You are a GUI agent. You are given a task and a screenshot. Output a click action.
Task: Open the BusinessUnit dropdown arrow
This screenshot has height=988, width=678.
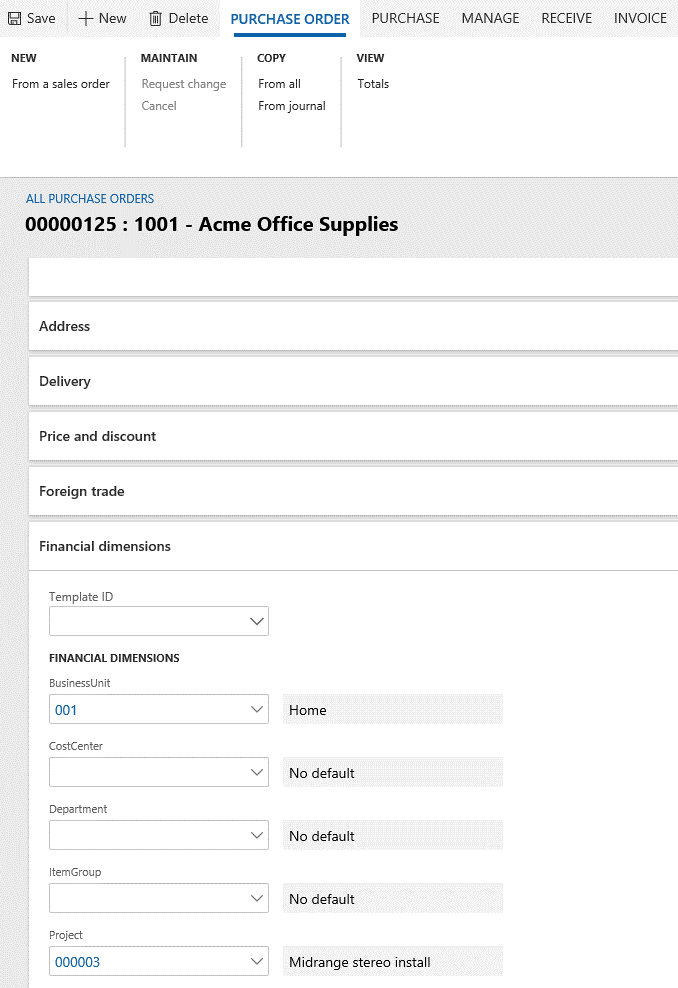(x=256, y=709)
